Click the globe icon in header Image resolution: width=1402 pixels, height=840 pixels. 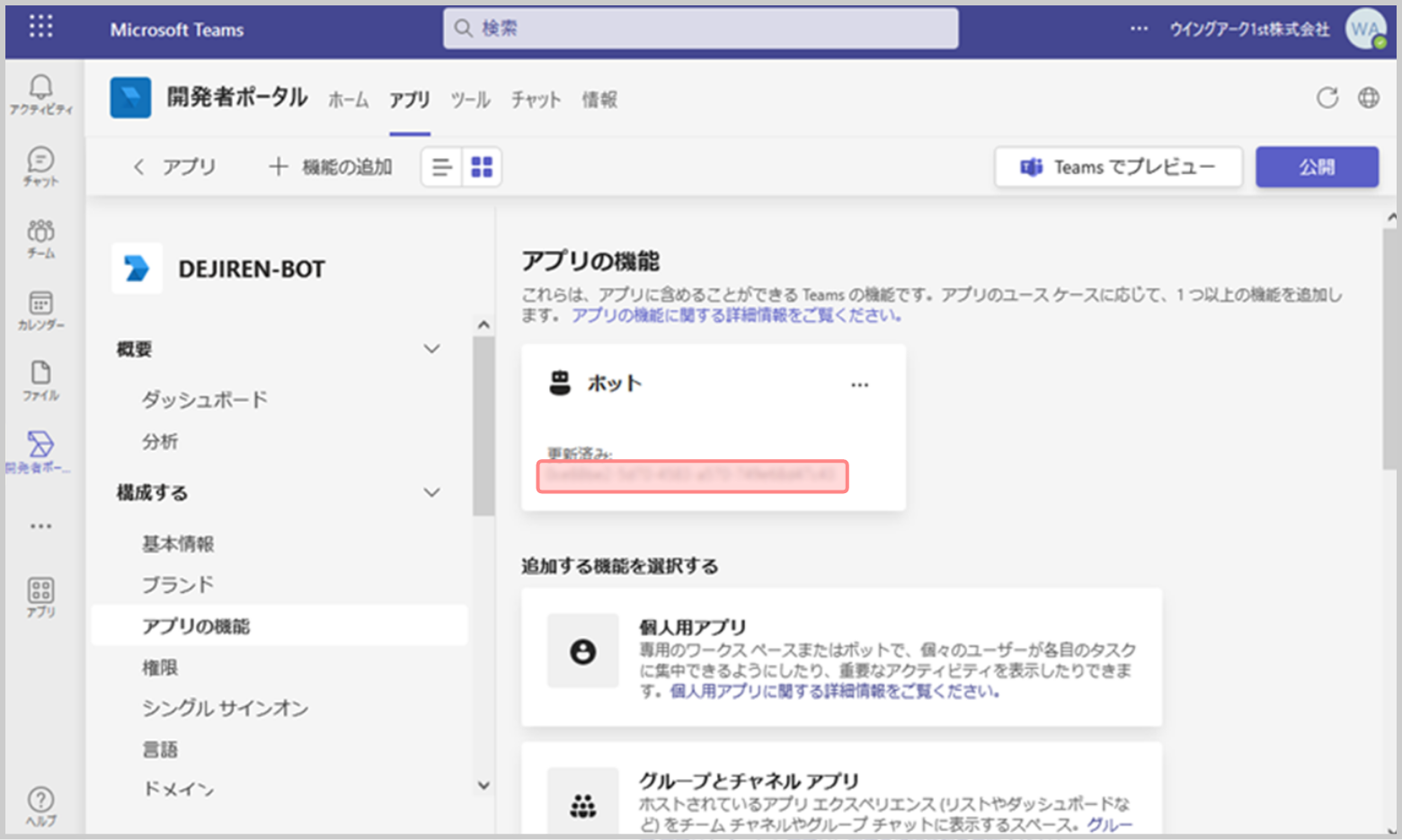(x=1368, y=98)
